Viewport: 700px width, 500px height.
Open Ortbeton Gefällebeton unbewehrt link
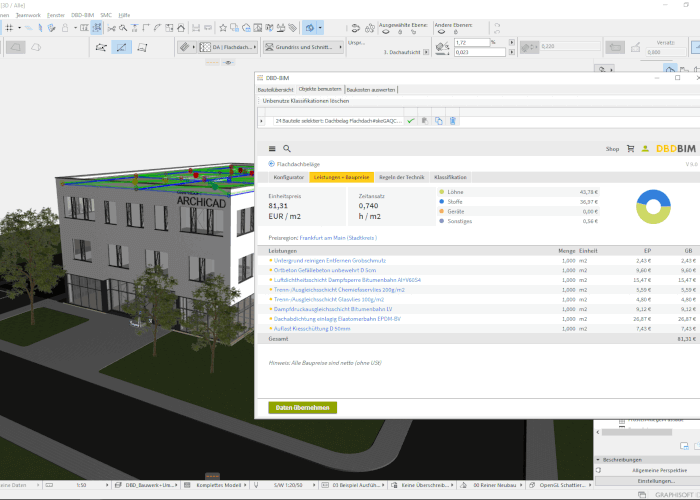point(325,271)
